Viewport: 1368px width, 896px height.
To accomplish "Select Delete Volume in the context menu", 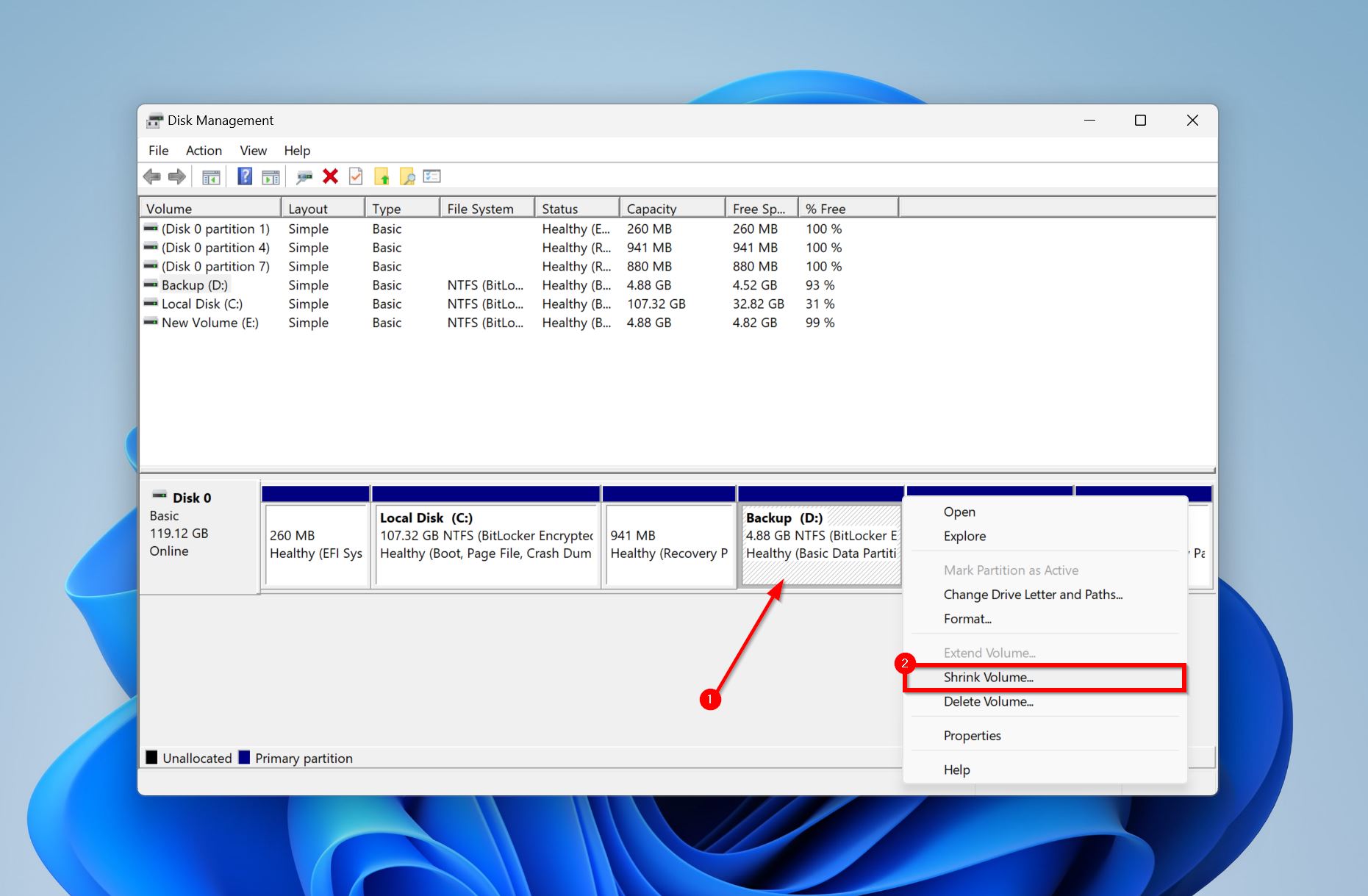I will pyautogui.click(x=988, y=702).
